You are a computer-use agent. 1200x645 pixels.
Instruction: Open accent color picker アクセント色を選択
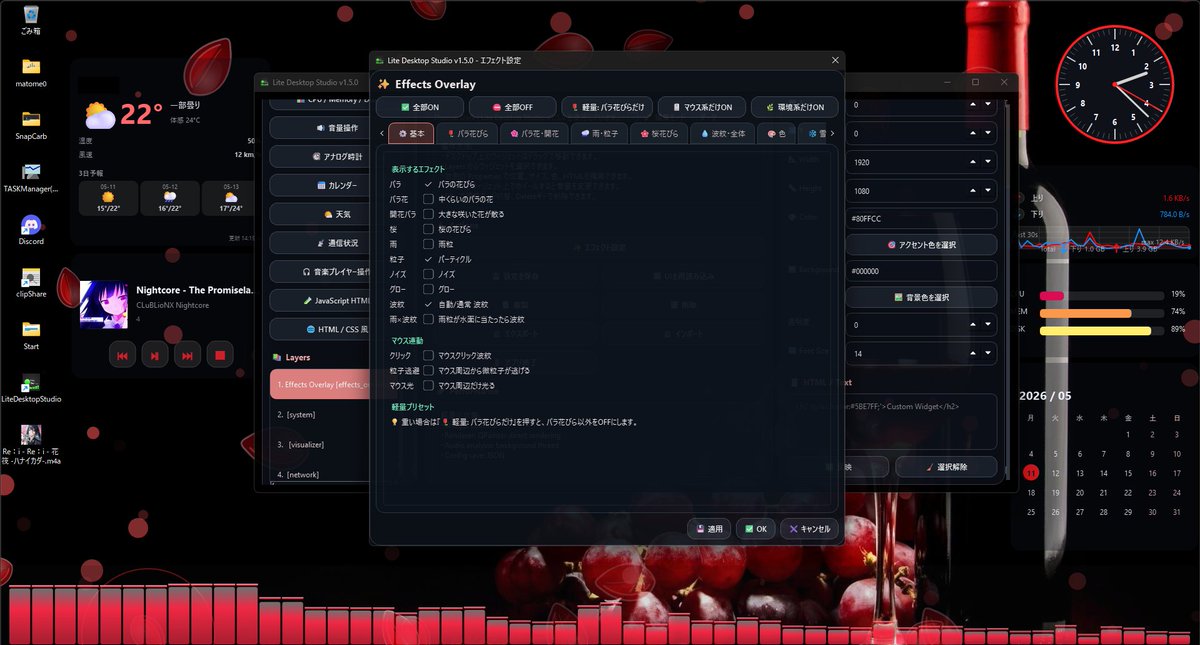point(921,244)
